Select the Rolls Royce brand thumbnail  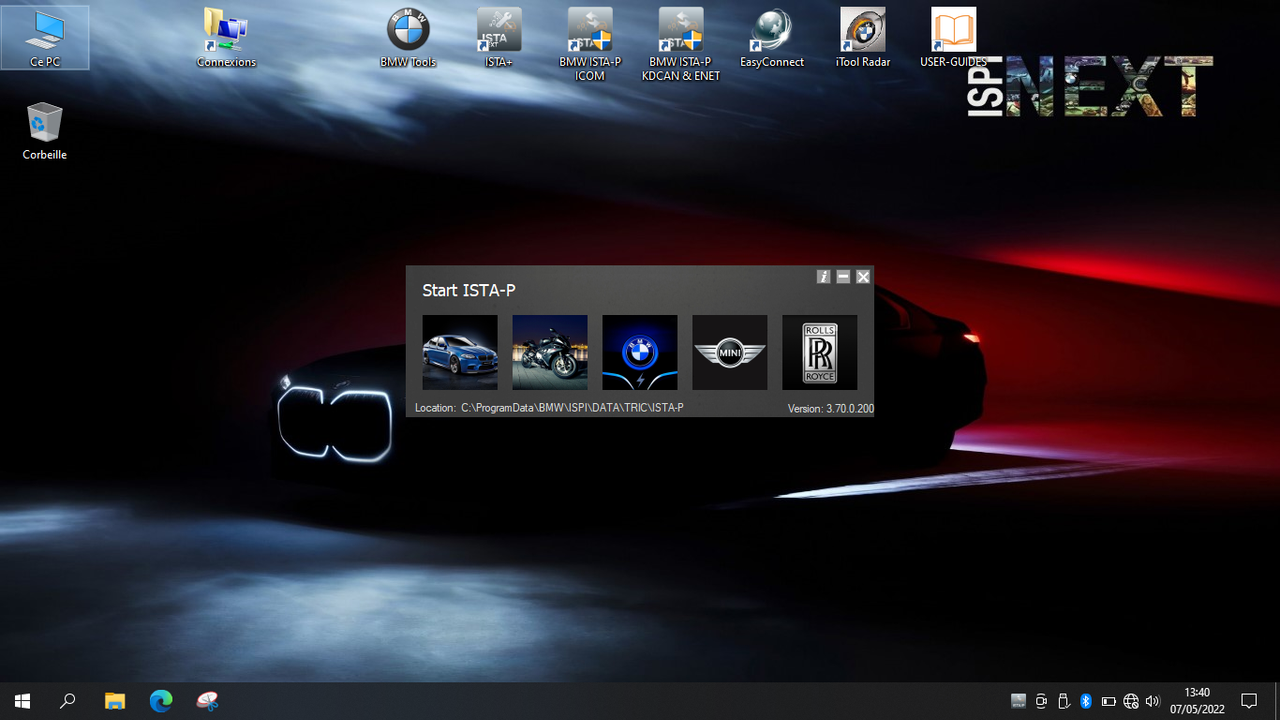pos(820,352)
